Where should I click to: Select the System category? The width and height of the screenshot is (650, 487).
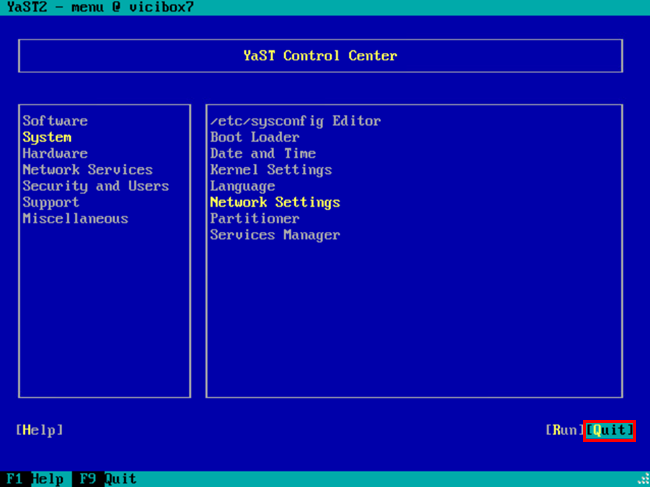pyautogui.click(x=47, y=137)
